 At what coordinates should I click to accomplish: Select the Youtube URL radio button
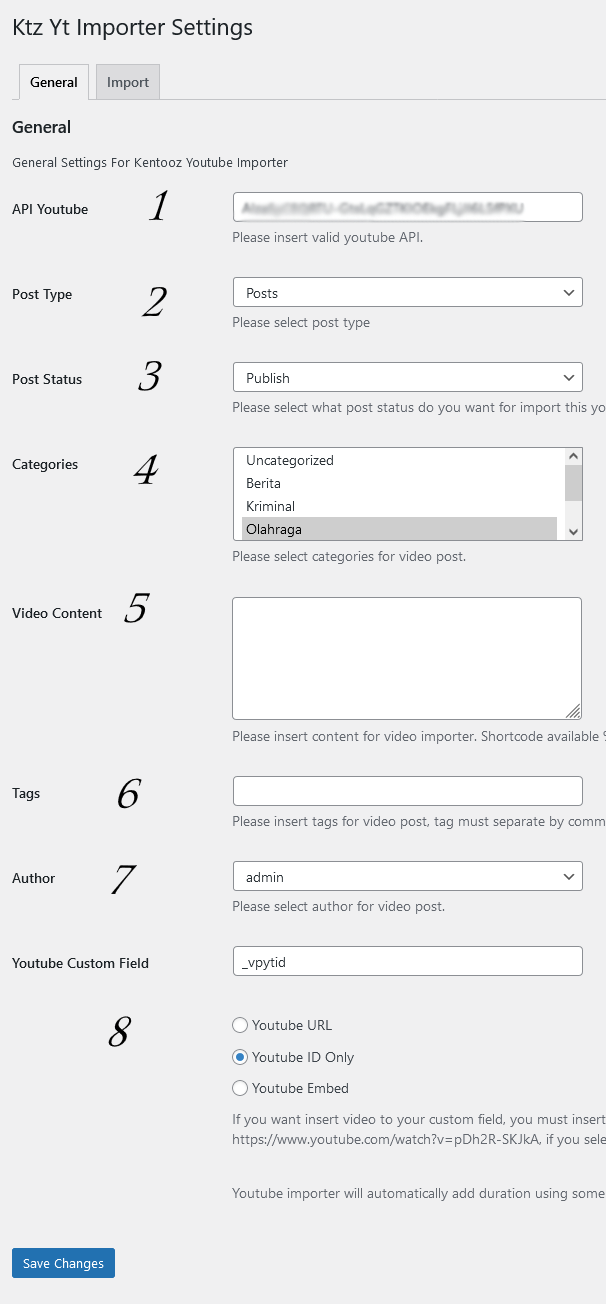[x=240, y=1025]
